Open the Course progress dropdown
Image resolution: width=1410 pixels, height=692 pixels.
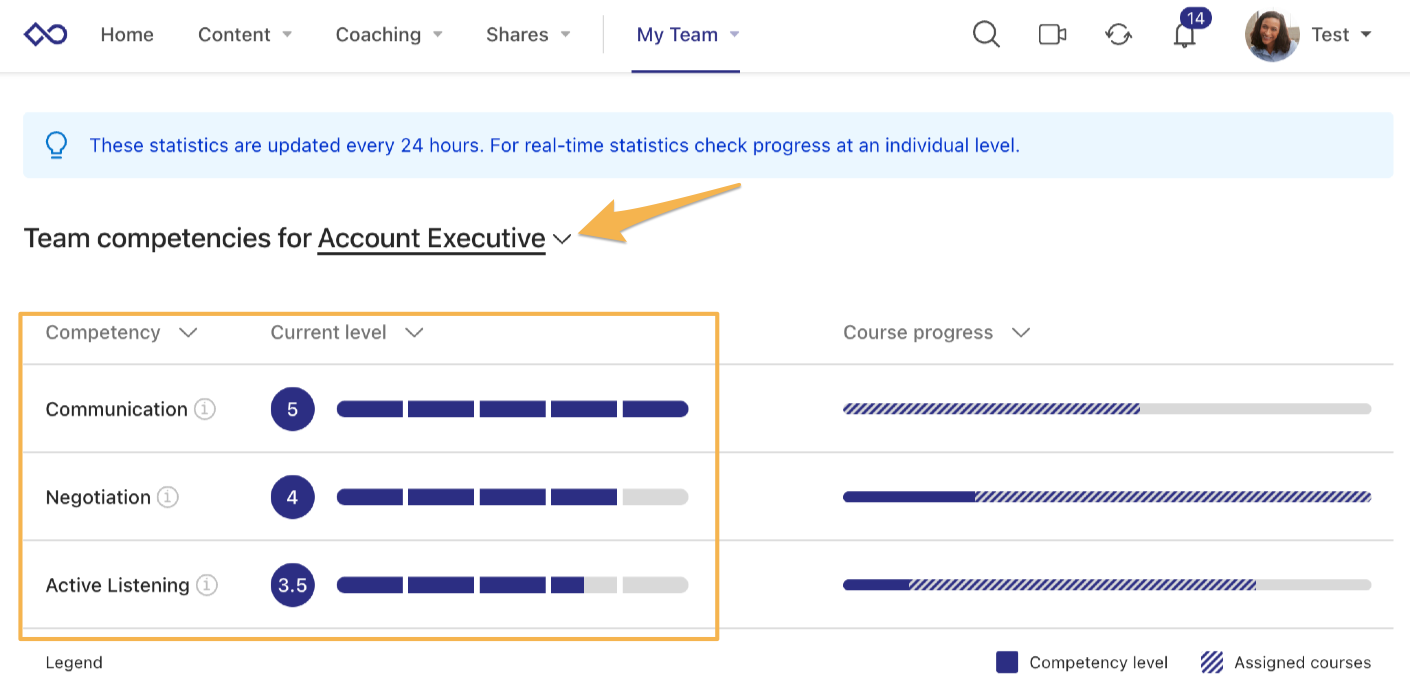click(1021, 333)
